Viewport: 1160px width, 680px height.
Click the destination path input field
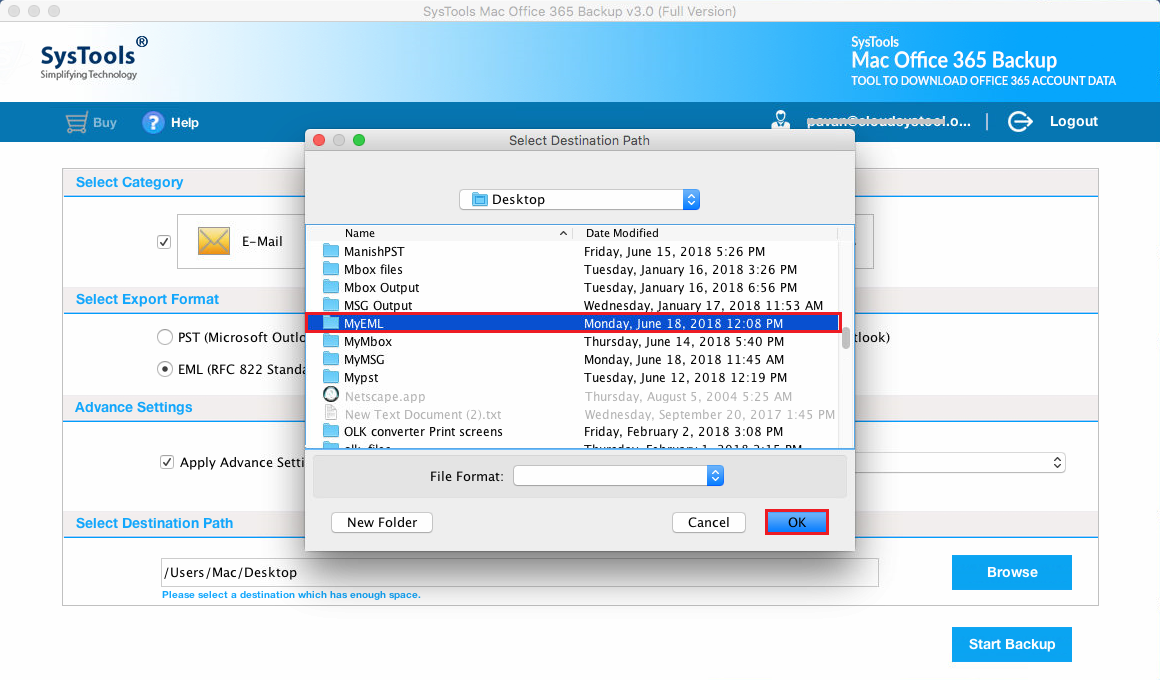519,572
